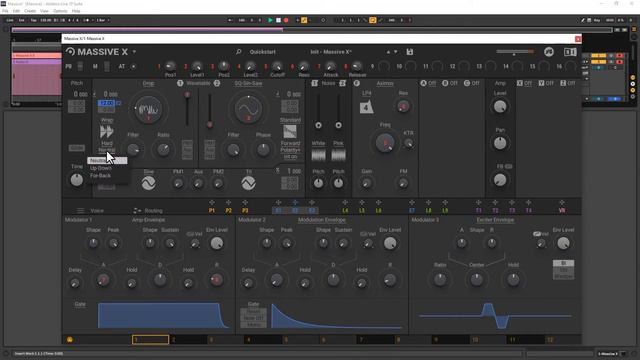Click the save preset floppy icon

coord(409,52)
